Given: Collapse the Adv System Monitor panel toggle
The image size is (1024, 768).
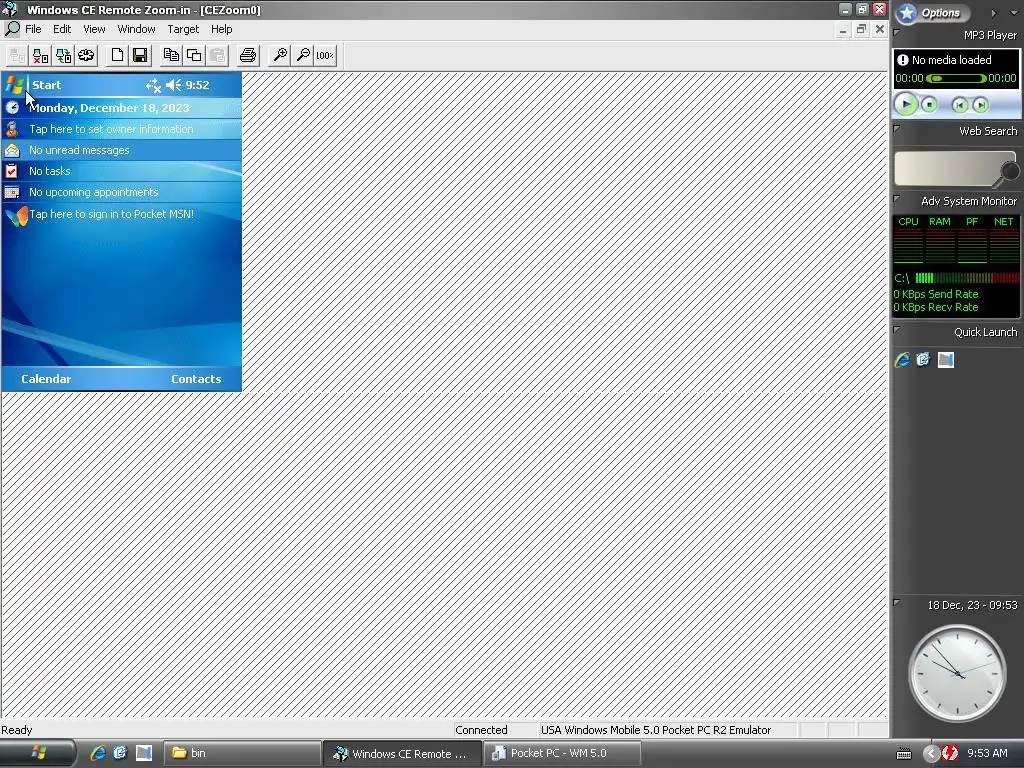Looking at the screenshot, I should pos(897,198).
